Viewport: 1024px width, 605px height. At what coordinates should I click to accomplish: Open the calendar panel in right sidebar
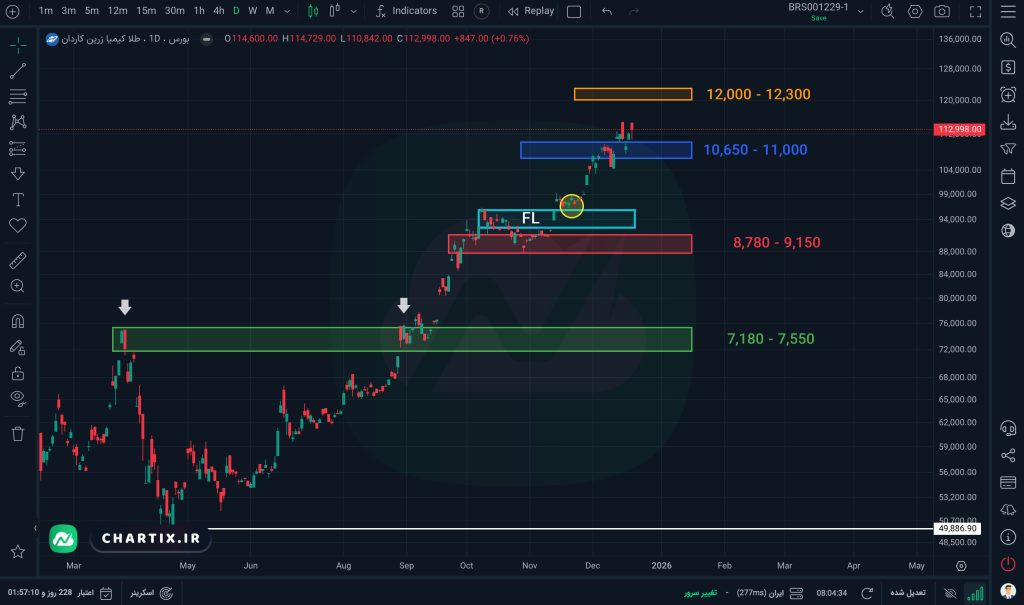coord(1008,176)
